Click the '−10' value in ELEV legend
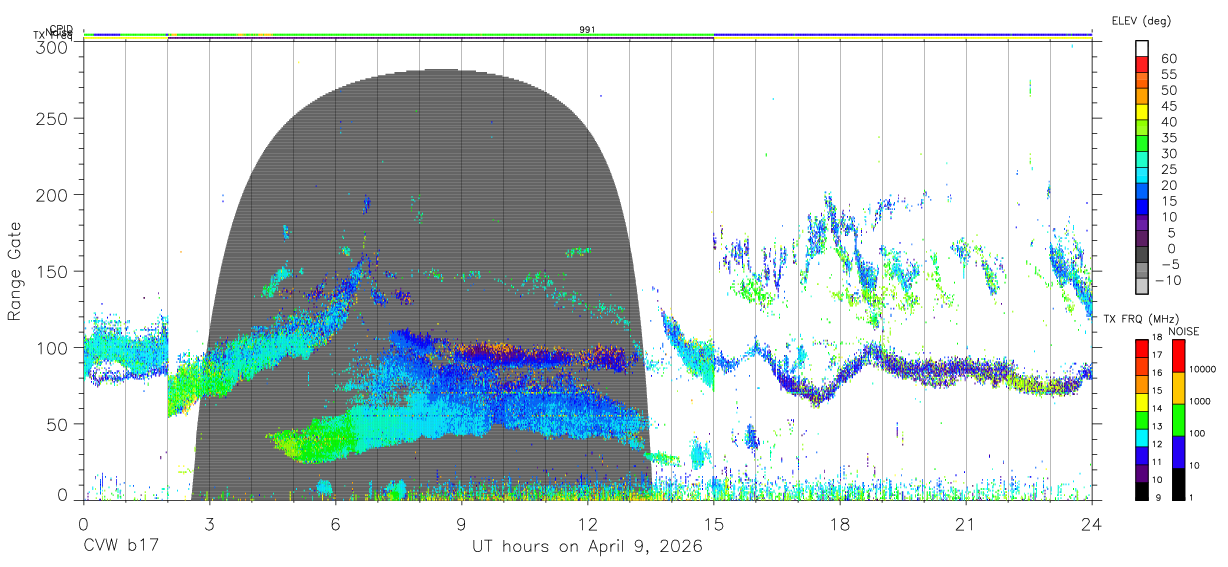This screenshot has width=1228, height=567. [x=1166, y=280]
